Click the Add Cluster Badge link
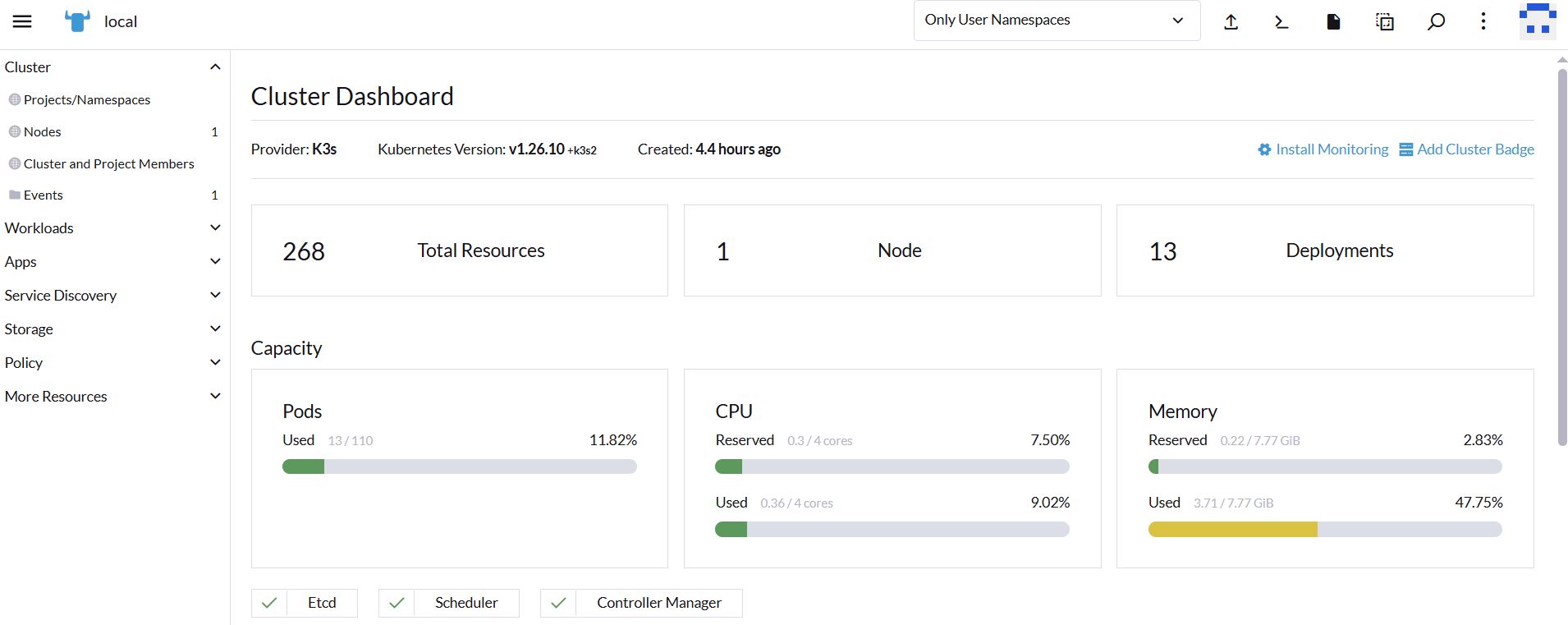The height and width of the screenshot is (625, 1568). pyautogui.click(x=1466, y=149)
